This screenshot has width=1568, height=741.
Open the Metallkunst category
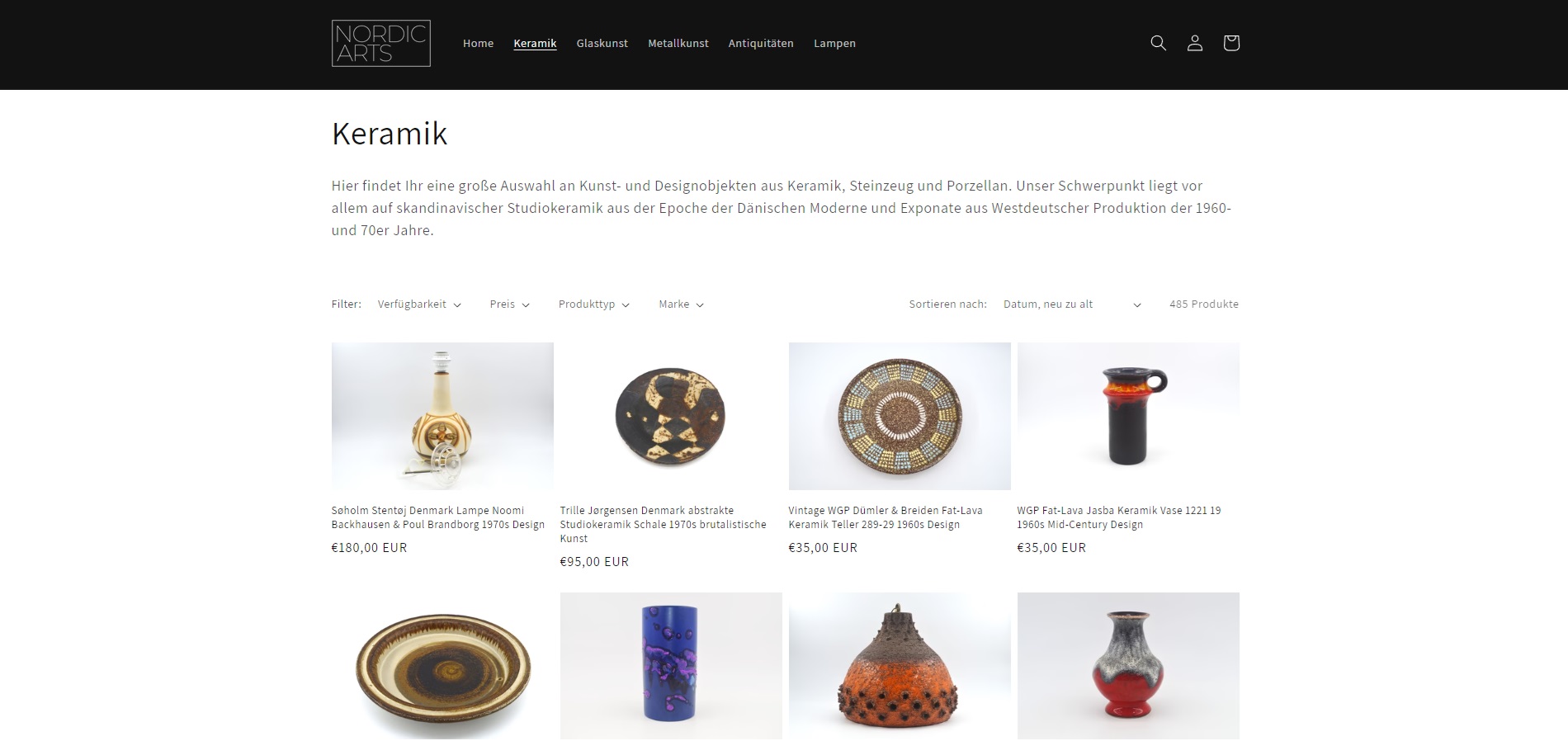click(x=678, y=44)
